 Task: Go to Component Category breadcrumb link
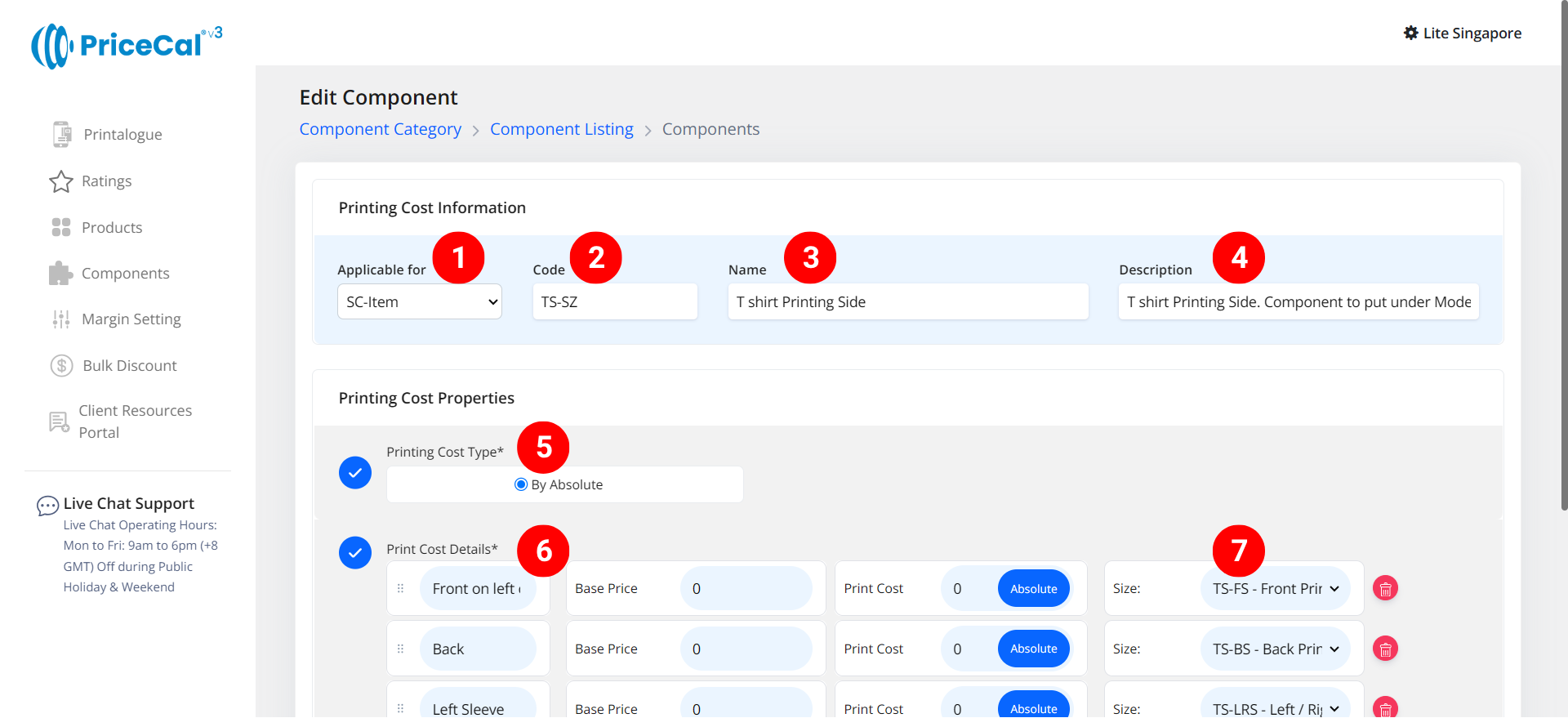[380, 129]
